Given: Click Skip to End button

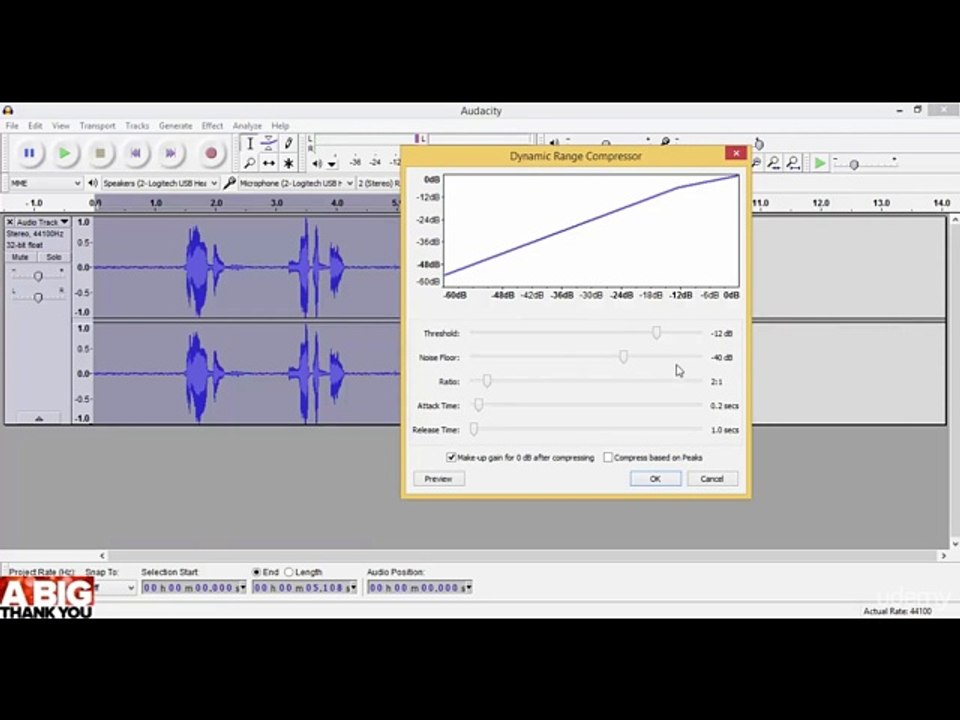Looking at the screenshot, I should pos(171,153).
